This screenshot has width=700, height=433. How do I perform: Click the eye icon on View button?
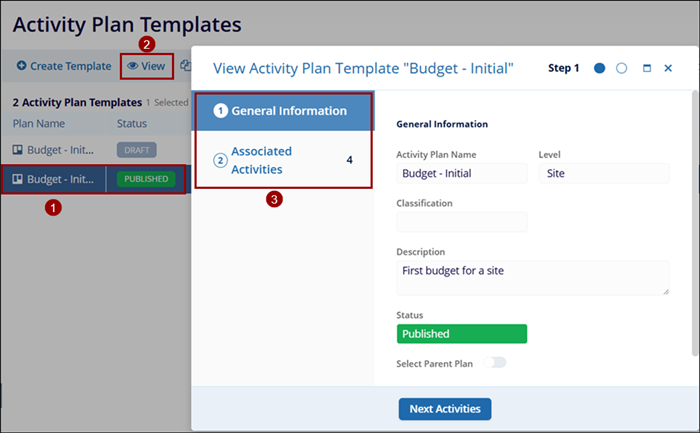click(x=132, y=67)
